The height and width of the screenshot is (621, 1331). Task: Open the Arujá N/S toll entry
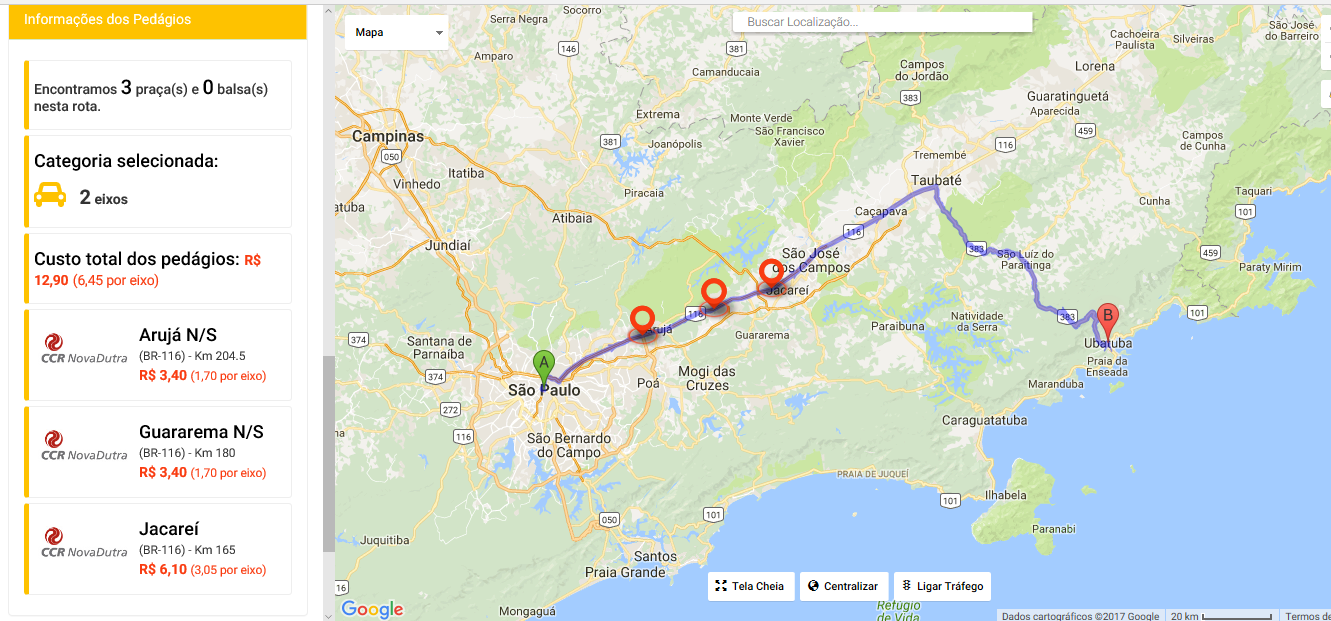[158, 355]
